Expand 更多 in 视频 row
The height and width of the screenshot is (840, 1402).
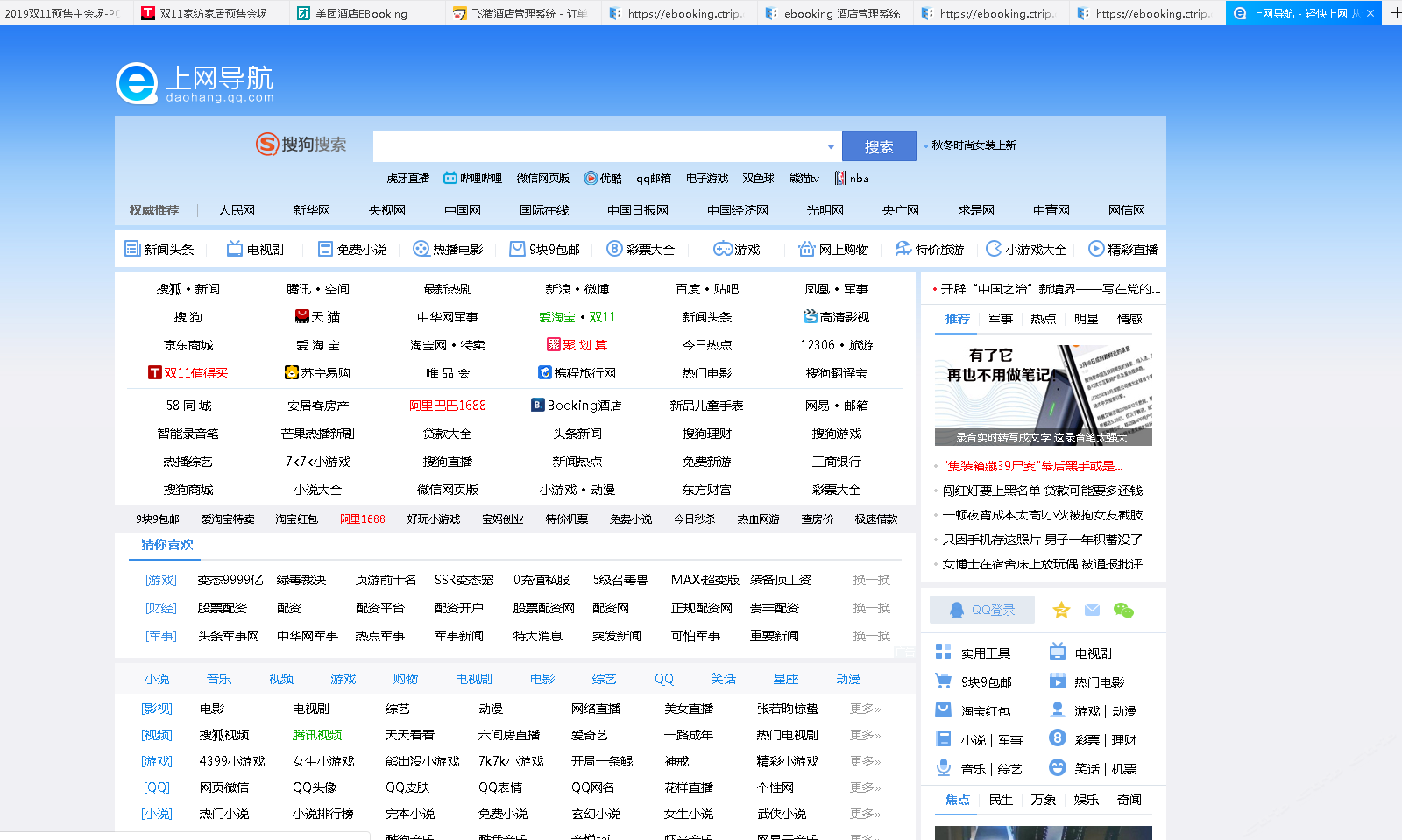865,735
